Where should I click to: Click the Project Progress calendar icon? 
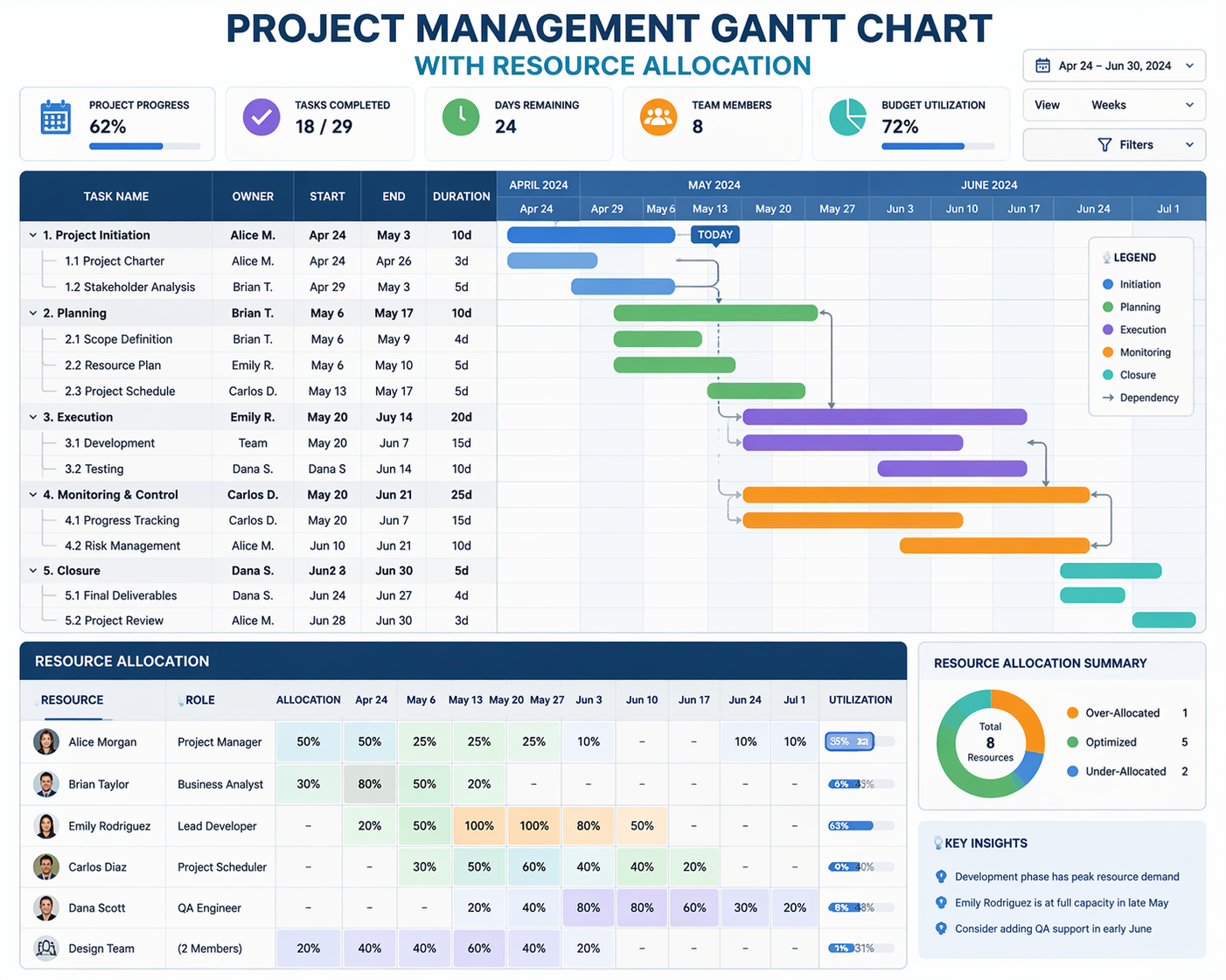(54, 116)
